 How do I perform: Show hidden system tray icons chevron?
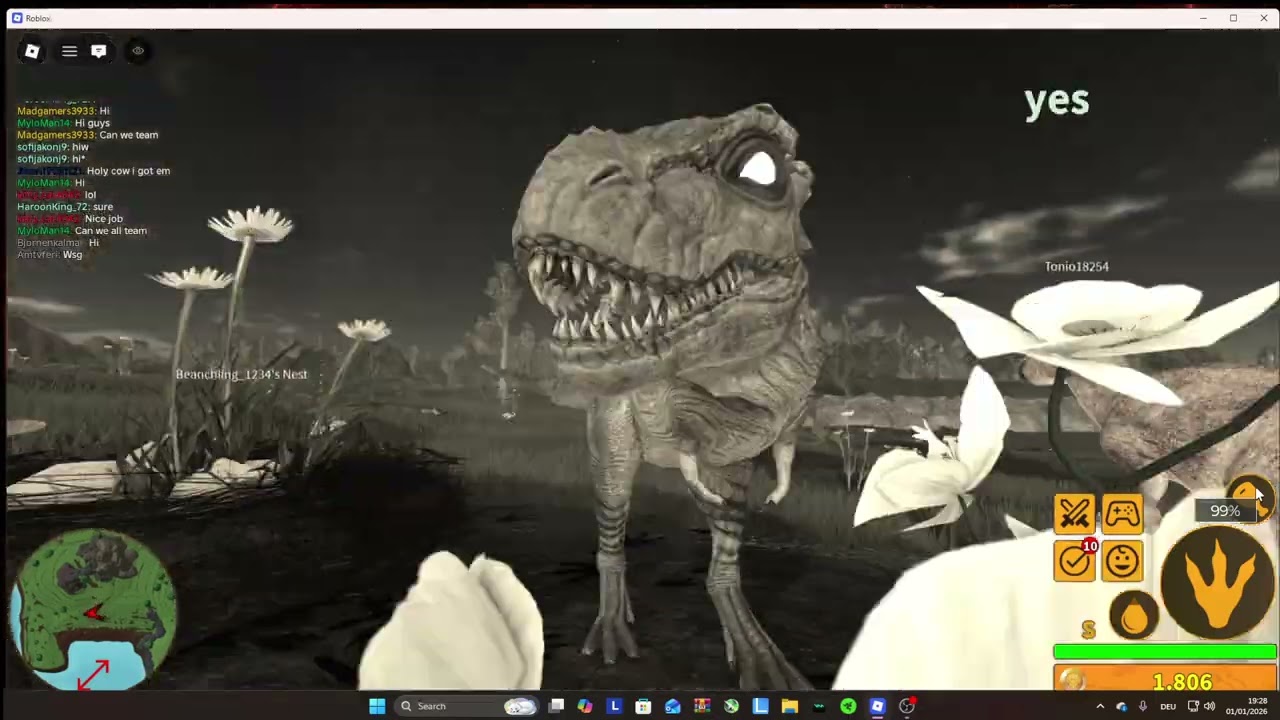click(1100, 706)
